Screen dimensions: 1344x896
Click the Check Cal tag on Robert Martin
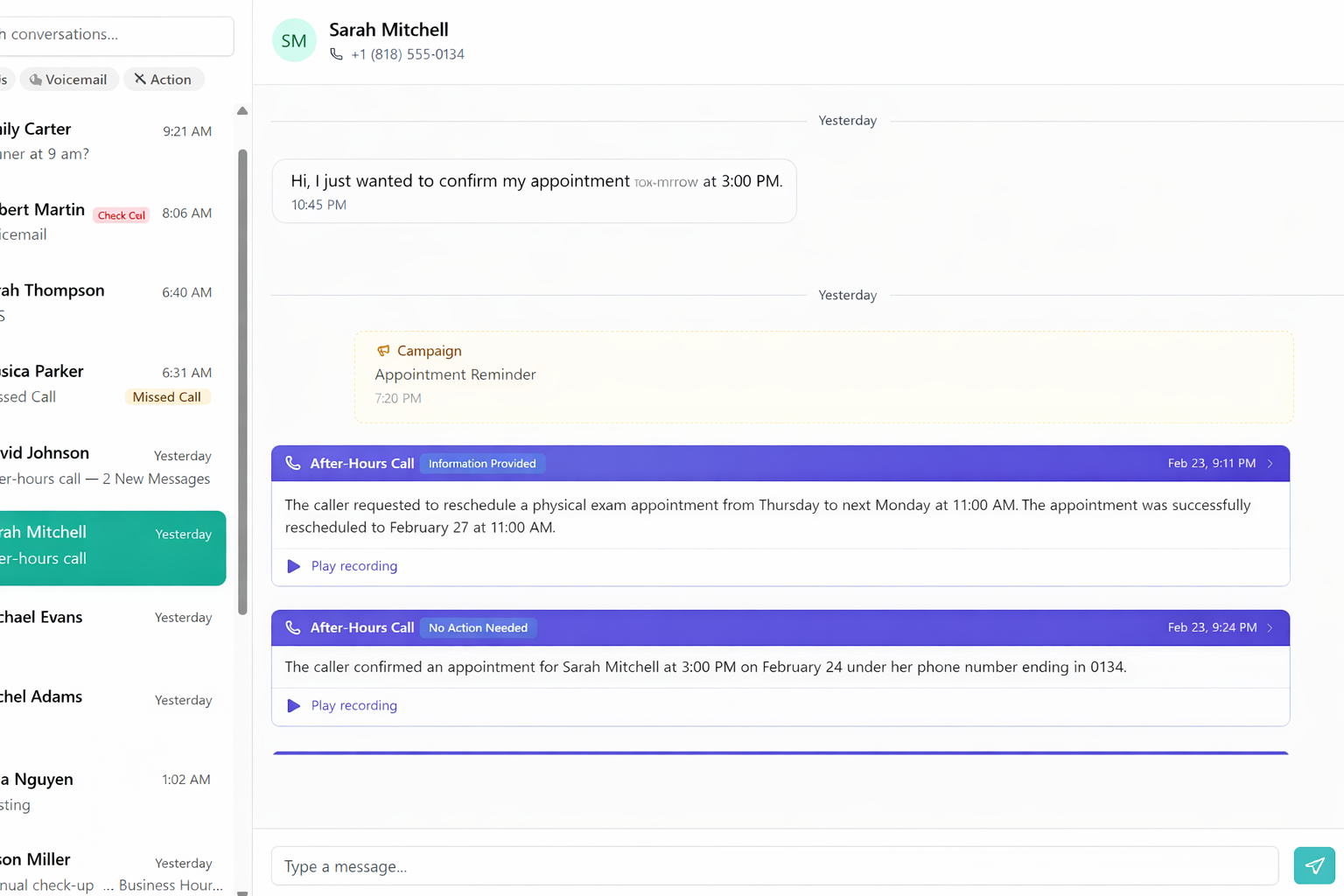121,214
